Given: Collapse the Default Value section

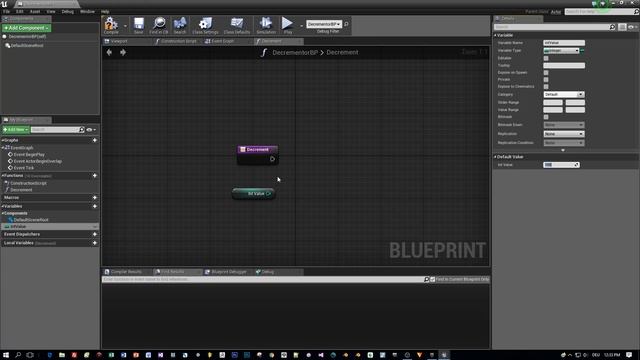Looking at the screenshot, I should click(496, 157).
